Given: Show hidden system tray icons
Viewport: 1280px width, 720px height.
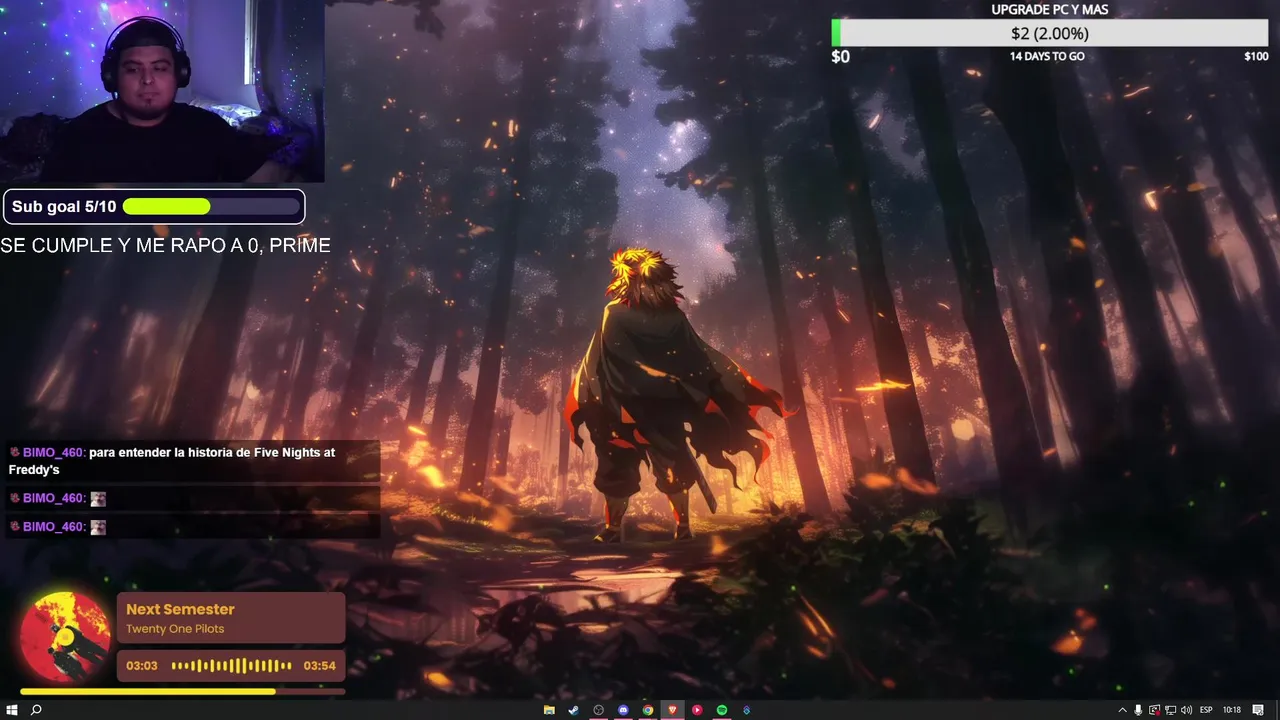Looking at the screenshot, I should coord(1122,710).
